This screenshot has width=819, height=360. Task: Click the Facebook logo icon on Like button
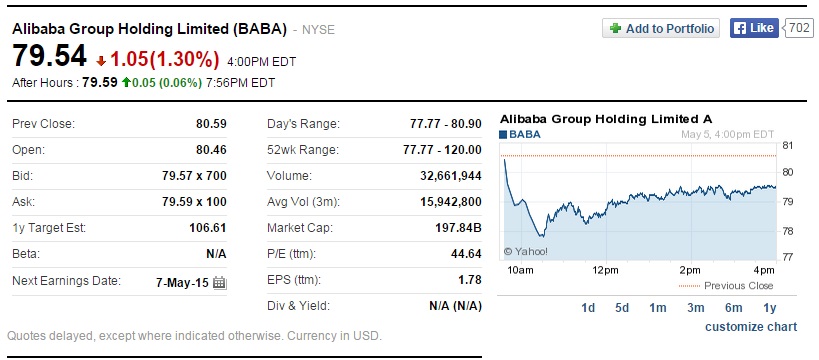pyautogui.click(x=739, y=28)
